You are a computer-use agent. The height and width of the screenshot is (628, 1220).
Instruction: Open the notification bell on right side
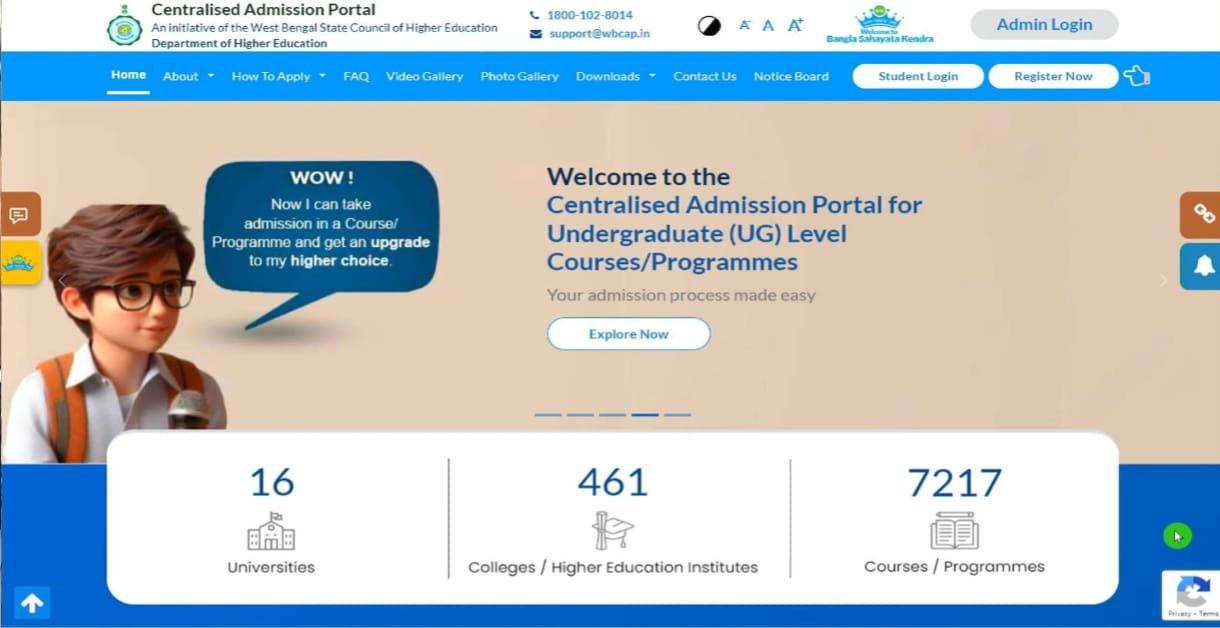coord(1203,265)
